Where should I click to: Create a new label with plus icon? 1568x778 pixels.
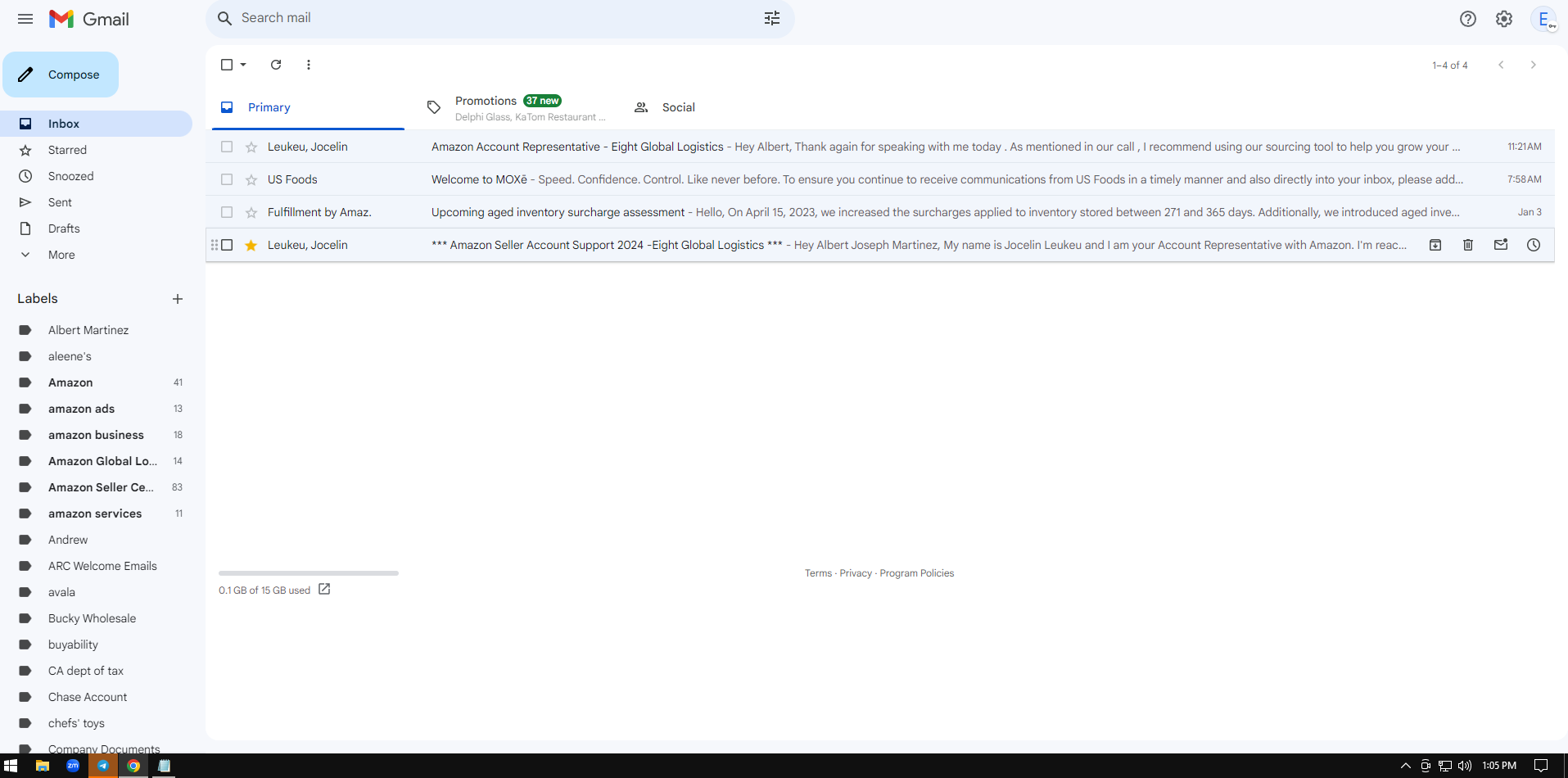pos(178,299)
